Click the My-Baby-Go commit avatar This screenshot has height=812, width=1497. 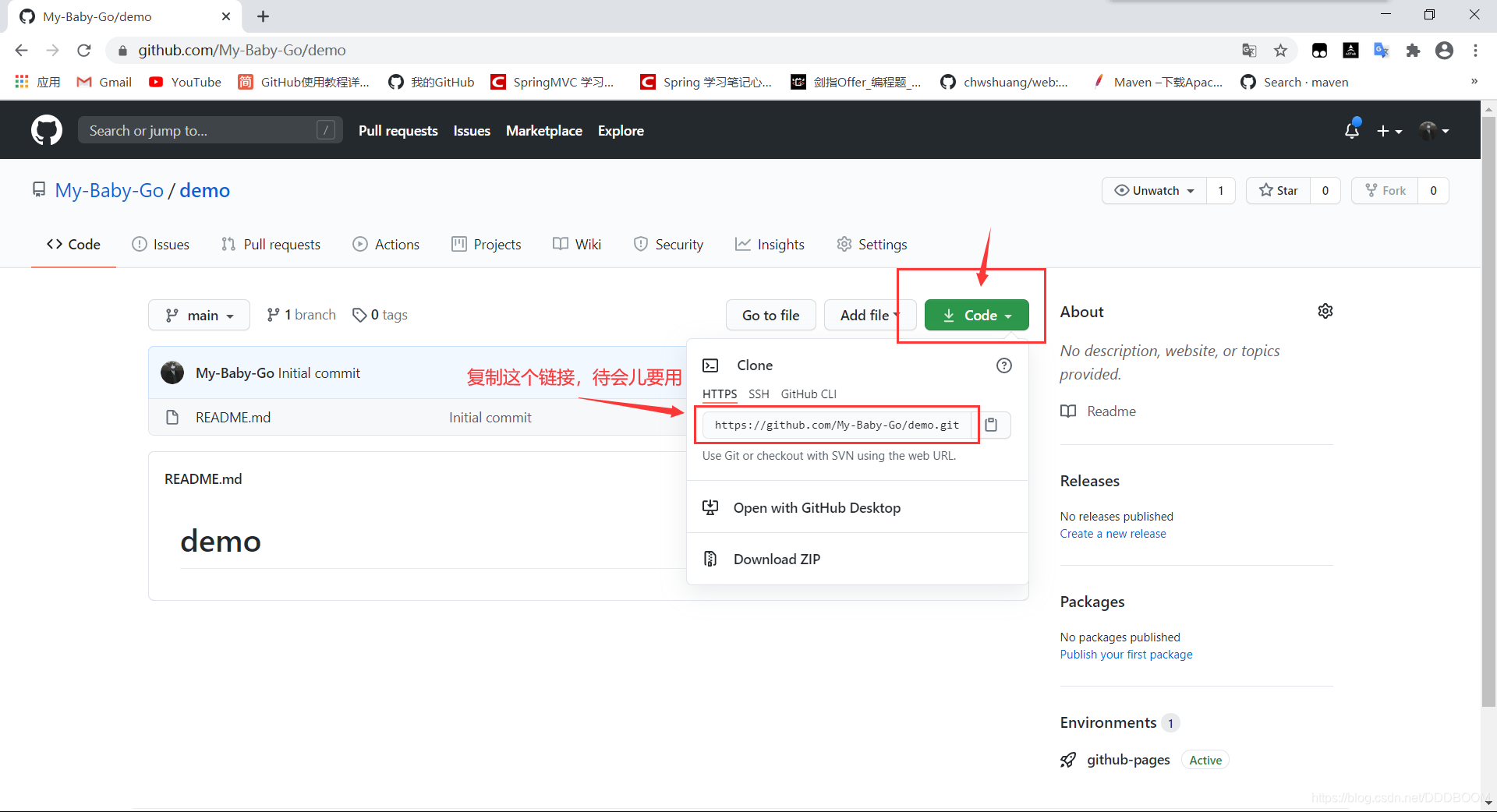172,372
